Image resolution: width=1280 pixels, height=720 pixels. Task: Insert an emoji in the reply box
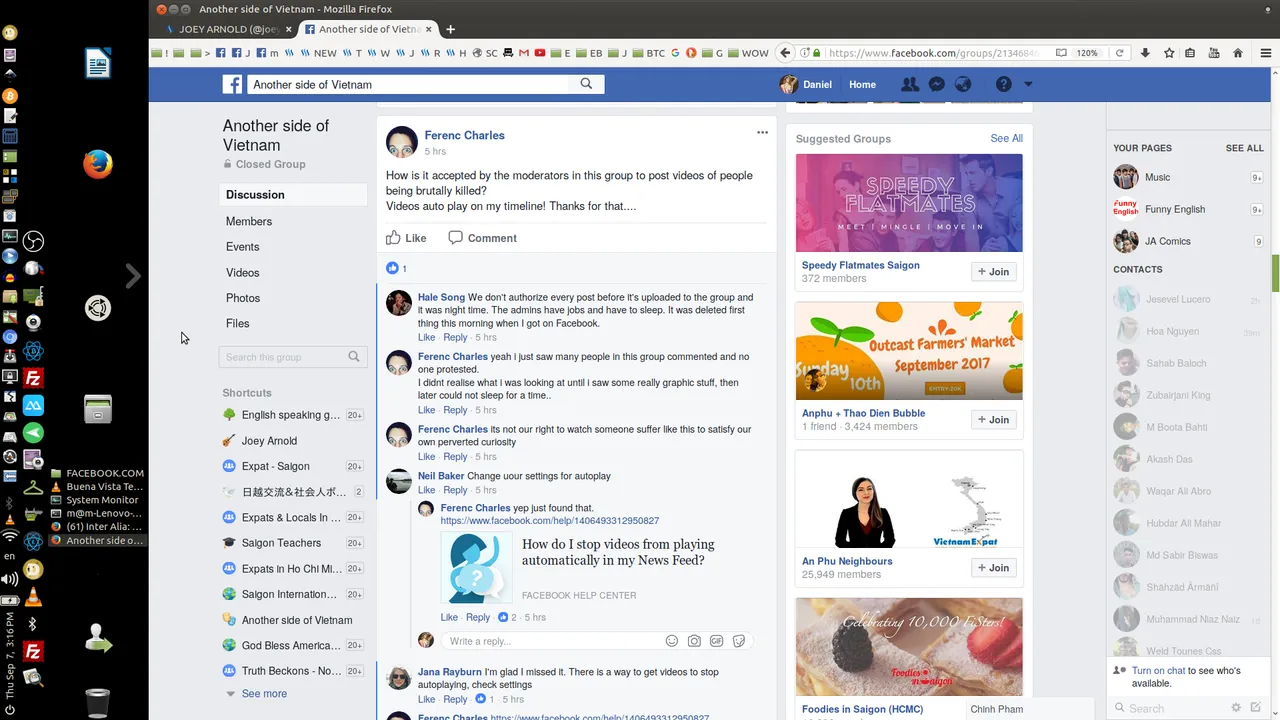[x=673, y=641]
